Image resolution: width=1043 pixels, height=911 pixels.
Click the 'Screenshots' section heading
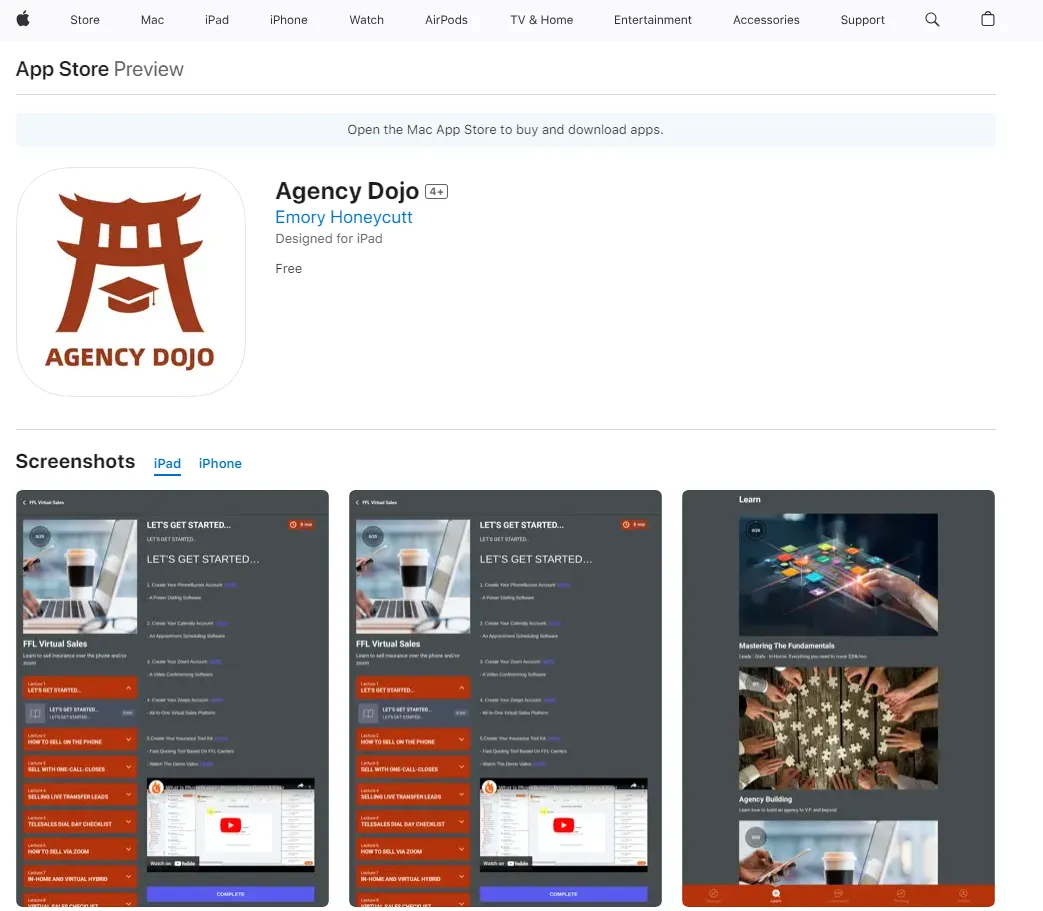[75, 461]
